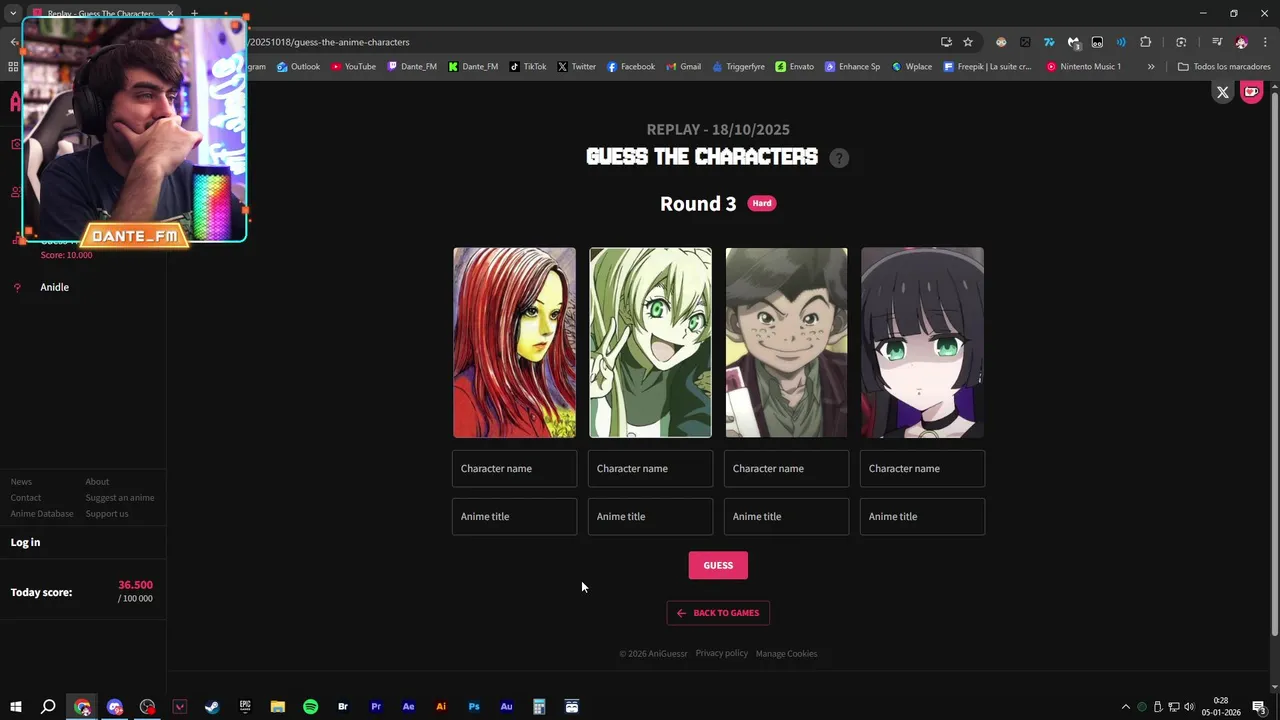Screen dimensions: 1280x720
Task: Open Adobe Illustrator from taskbar
Action: point(441,707)
